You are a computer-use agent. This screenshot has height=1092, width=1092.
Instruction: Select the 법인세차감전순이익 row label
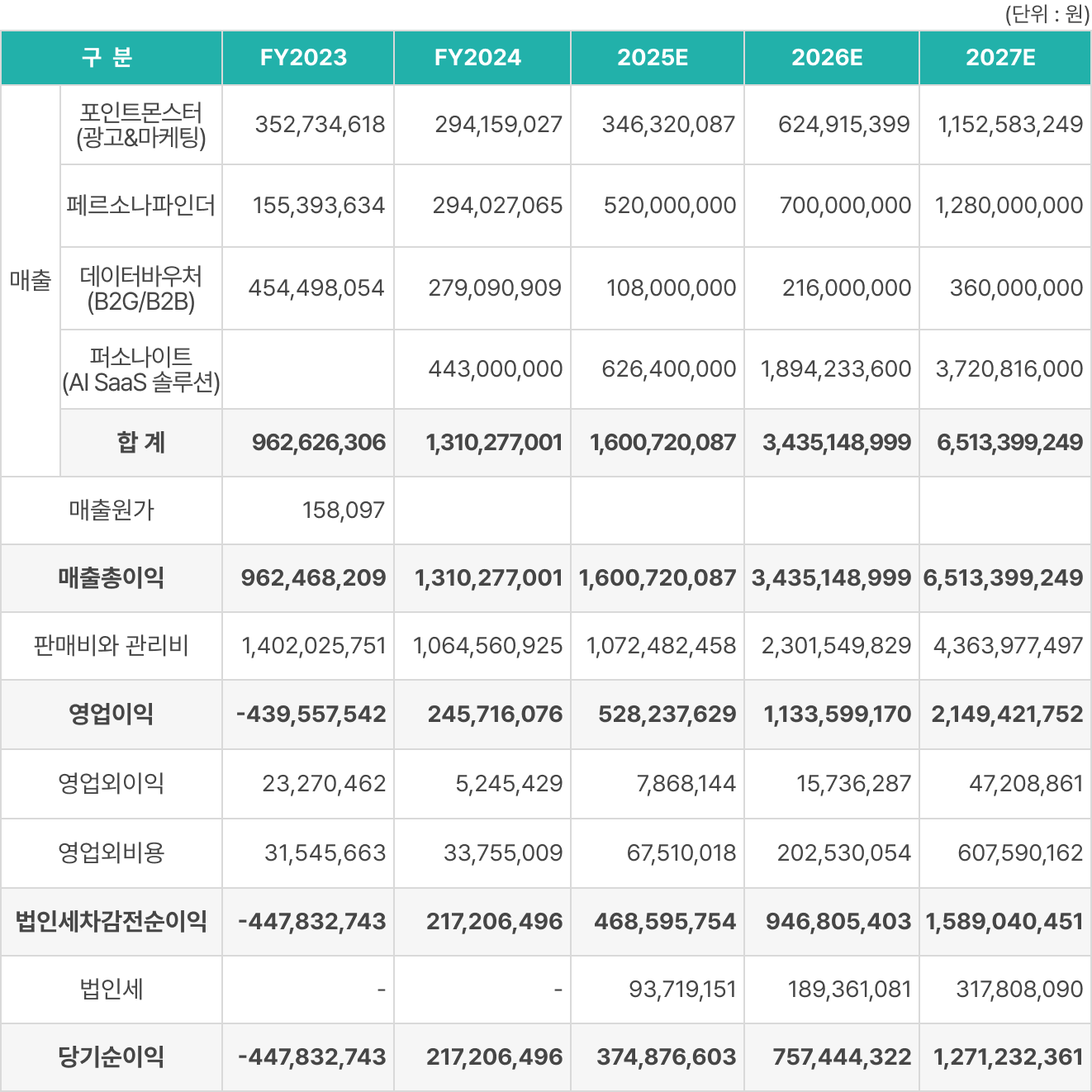(112, 922)
